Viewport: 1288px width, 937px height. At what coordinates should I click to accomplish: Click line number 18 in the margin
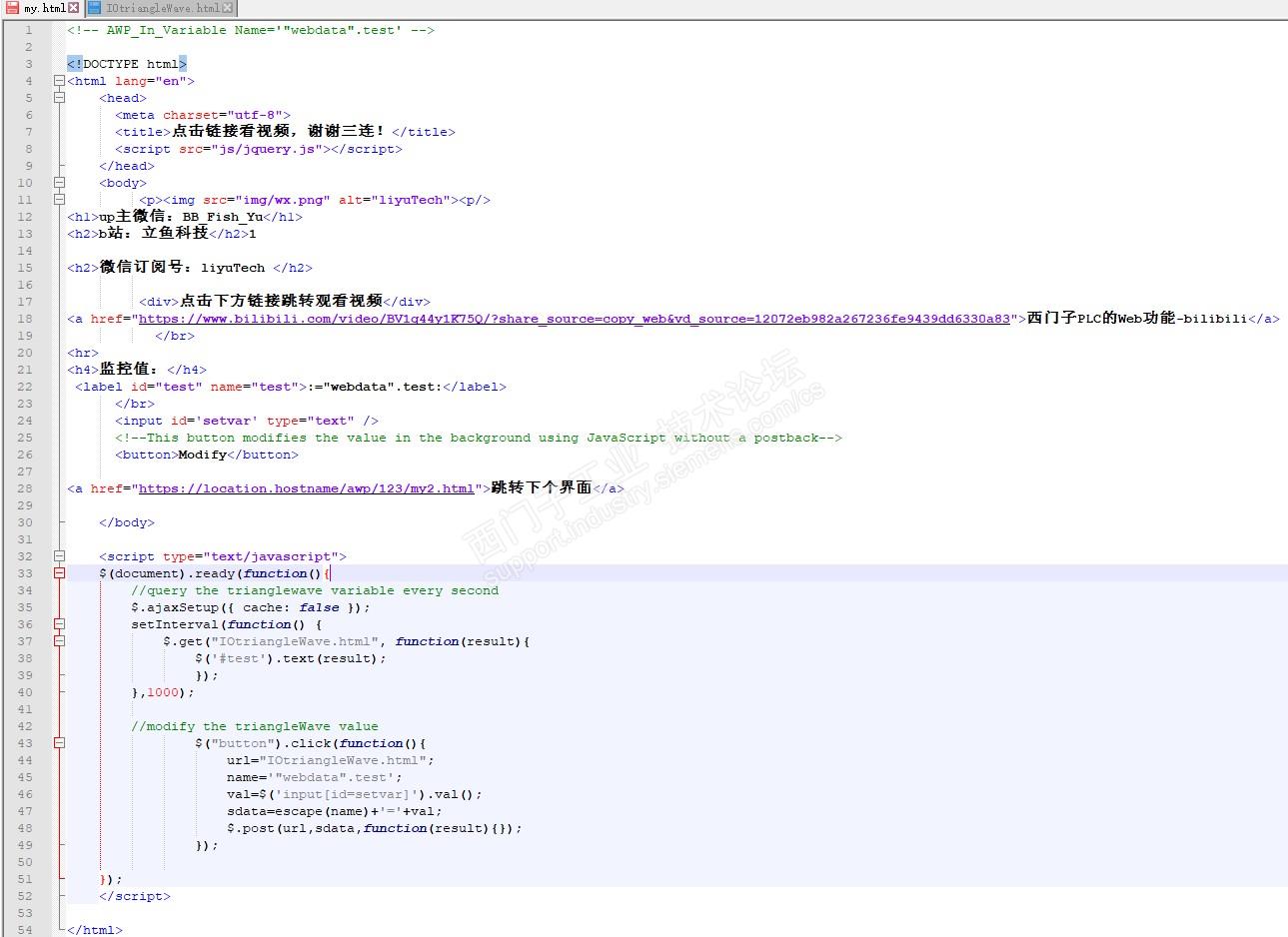pos(25,319)
